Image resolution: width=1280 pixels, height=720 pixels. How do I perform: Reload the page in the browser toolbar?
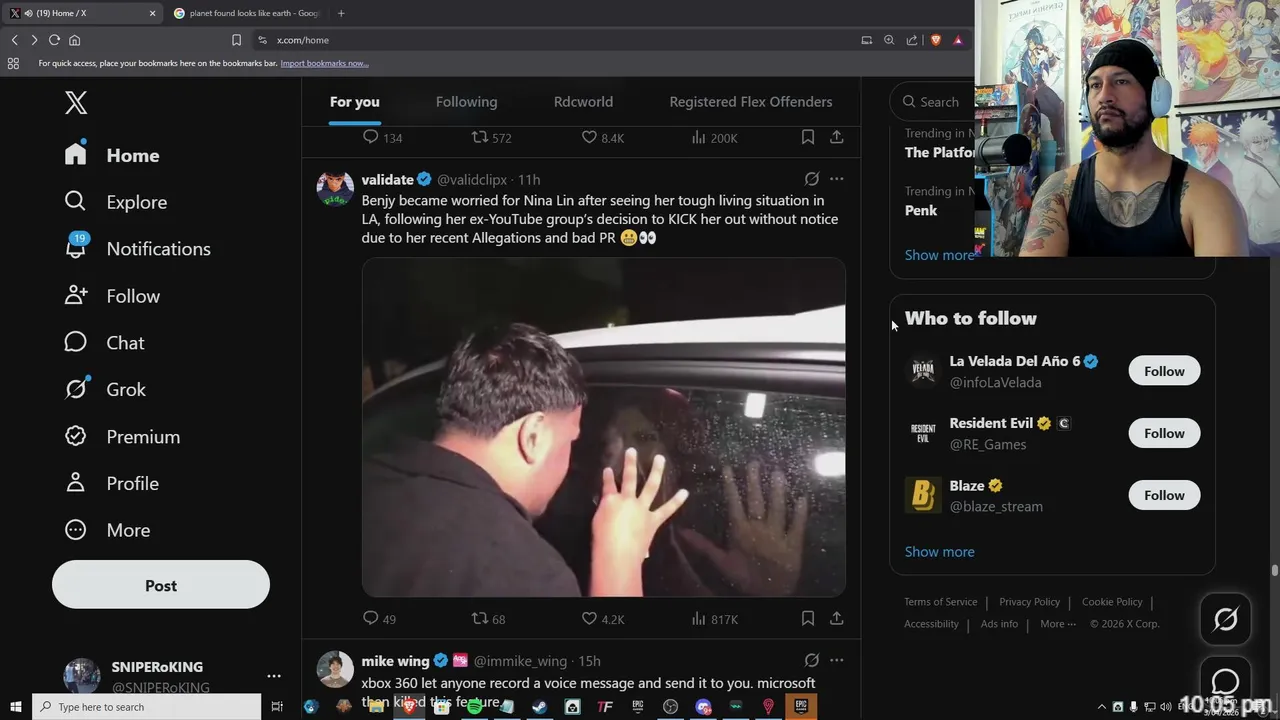[54, 40]
